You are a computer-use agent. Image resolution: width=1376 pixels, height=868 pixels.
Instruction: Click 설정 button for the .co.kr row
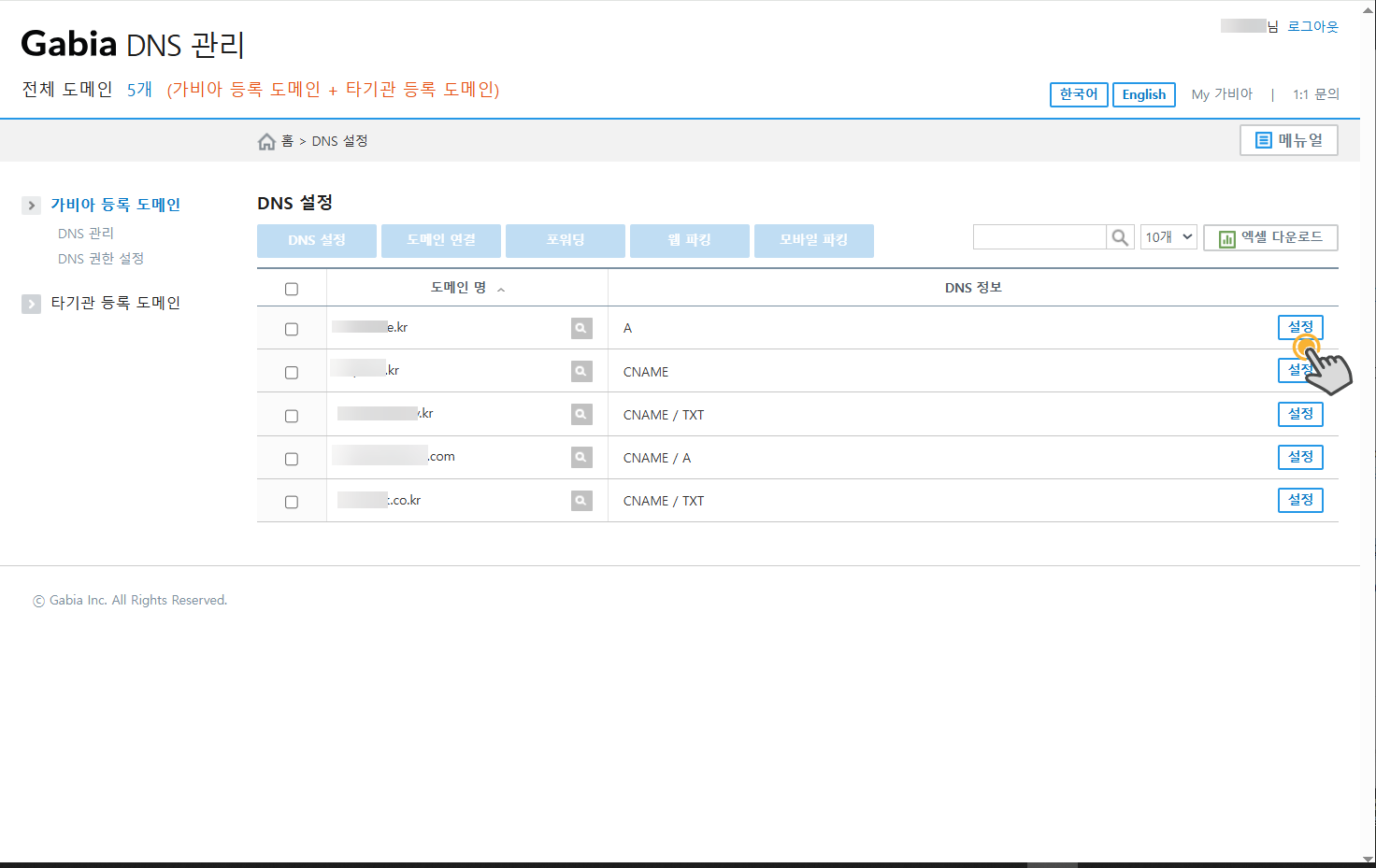pos(1300,500)
